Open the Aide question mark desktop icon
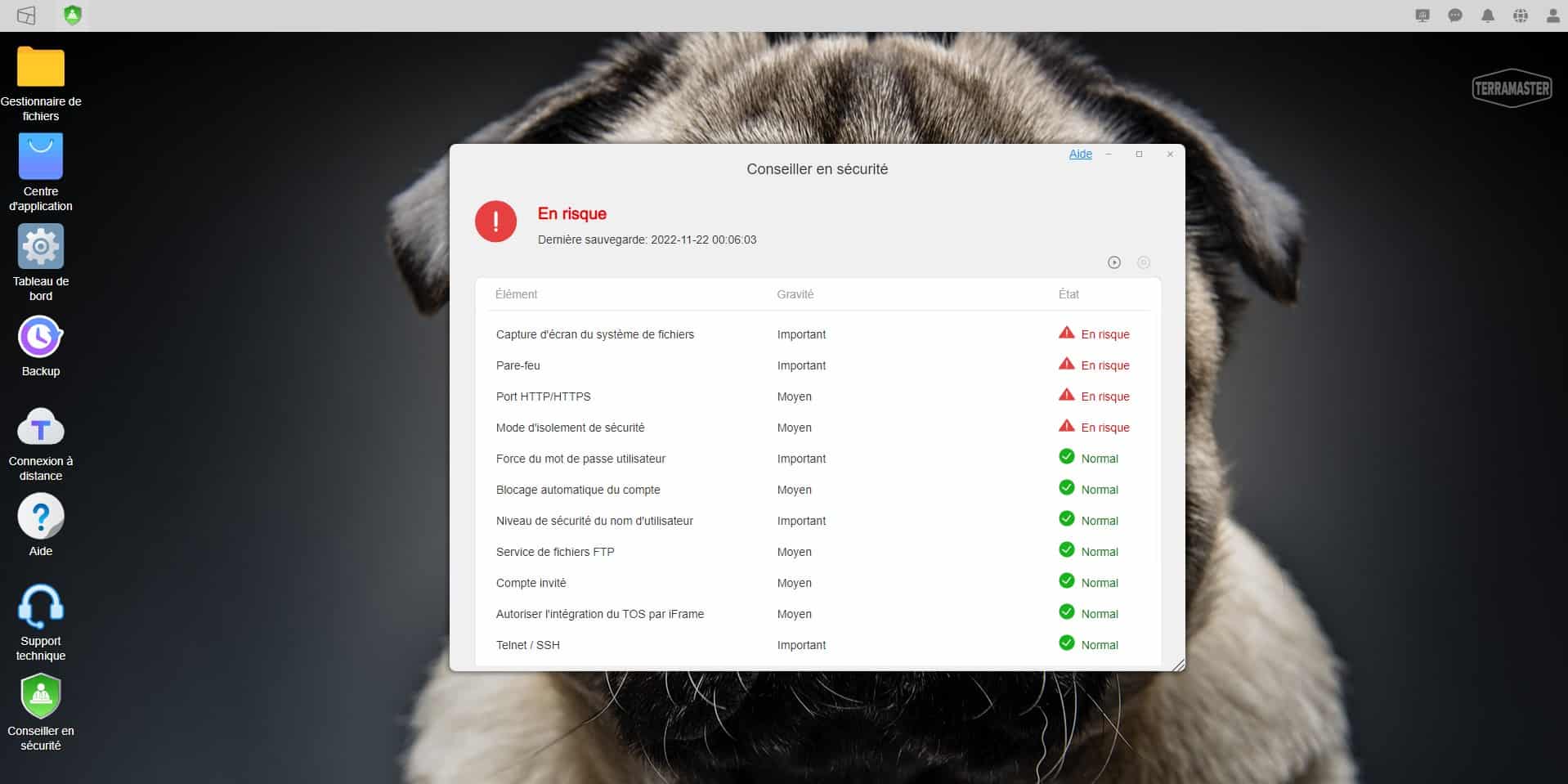The image size is (1568, 784). pos(41,517)
